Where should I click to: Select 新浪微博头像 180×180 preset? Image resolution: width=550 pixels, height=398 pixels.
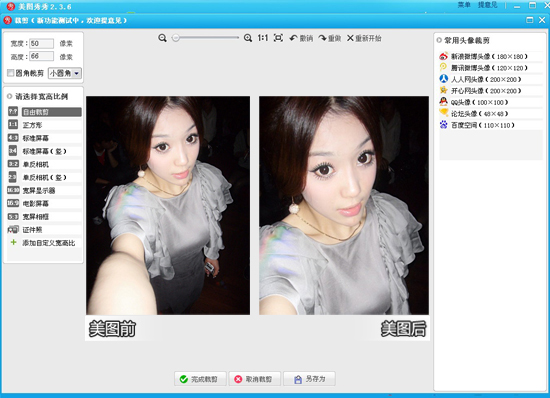tap(490, 56)
